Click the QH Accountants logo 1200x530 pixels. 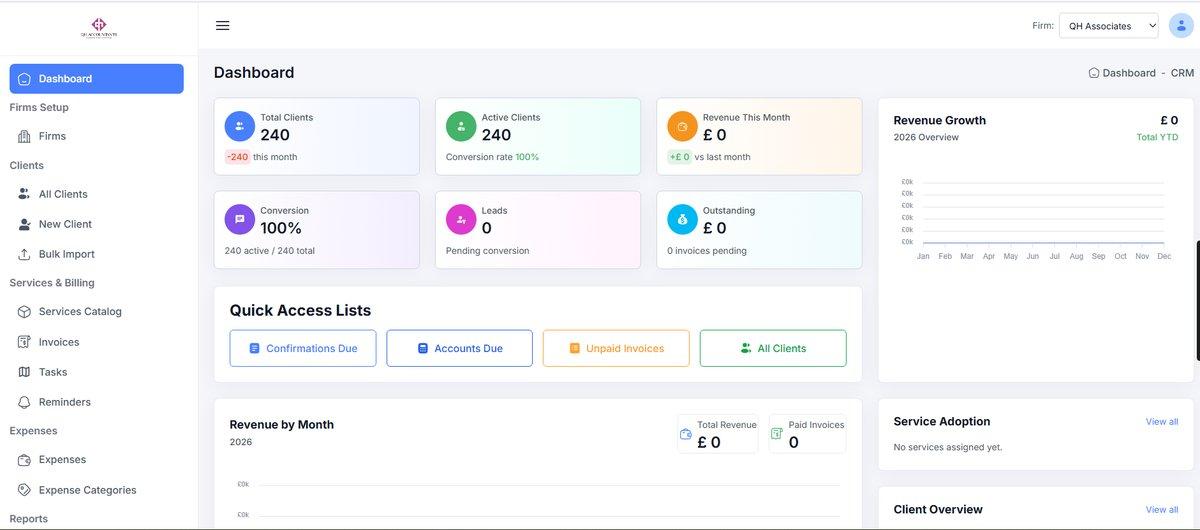[x=99, y=27]
